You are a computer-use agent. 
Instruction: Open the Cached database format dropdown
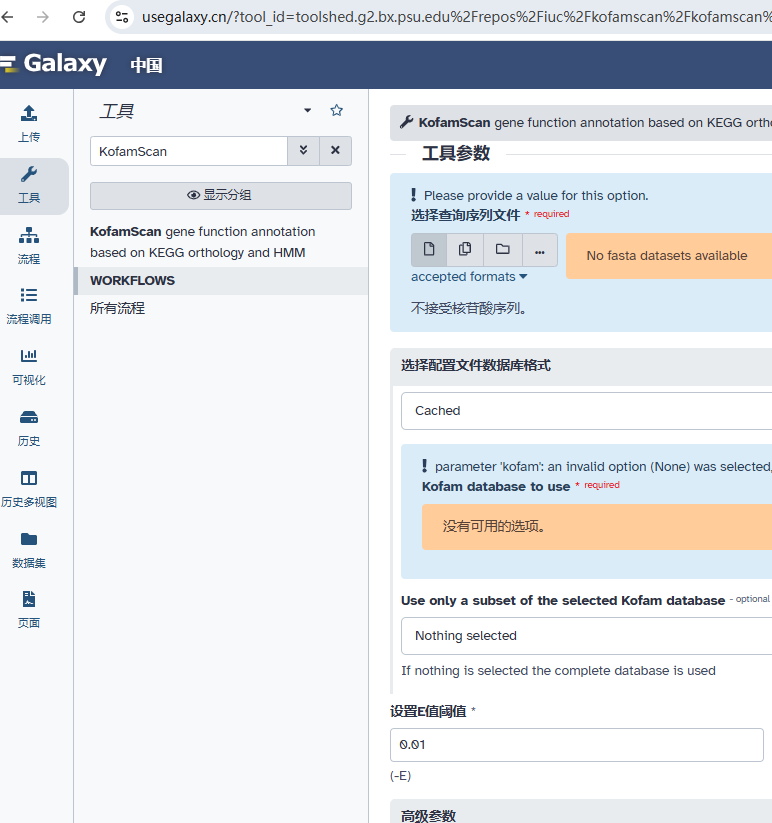click(x=586, y=410)
